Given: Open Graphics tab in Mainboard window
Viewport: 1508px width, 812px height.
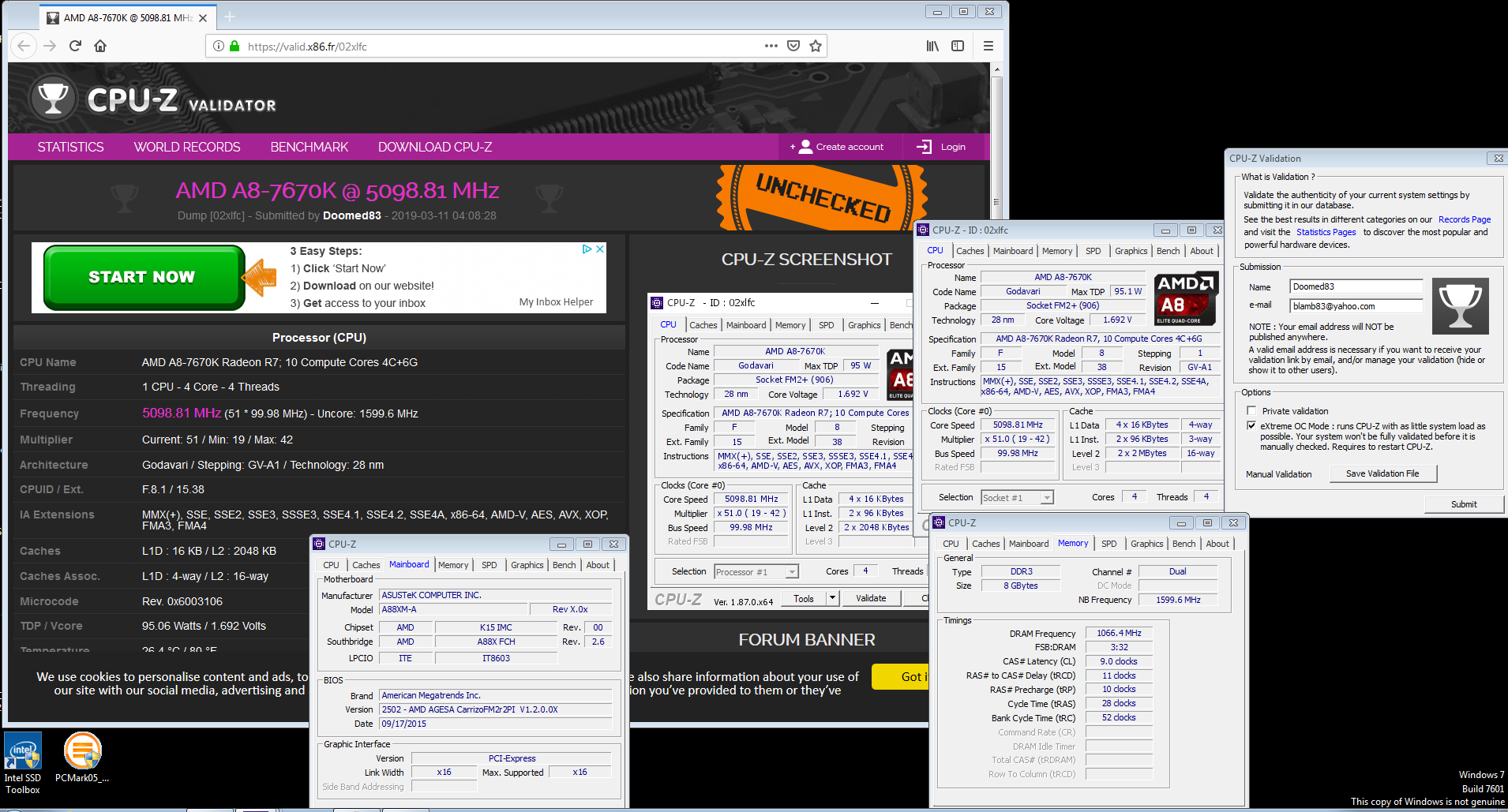Looking at the screenshot, I should point(527,565).
